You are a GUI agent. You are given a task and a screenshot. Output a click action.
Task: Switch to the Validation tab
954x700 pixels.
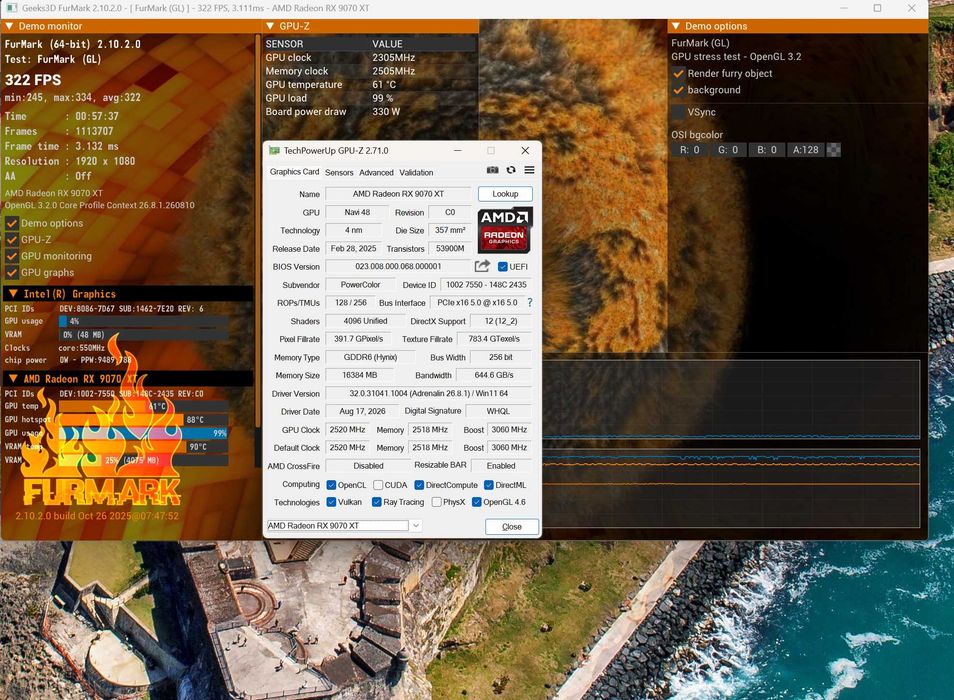(x=416, y=172)
